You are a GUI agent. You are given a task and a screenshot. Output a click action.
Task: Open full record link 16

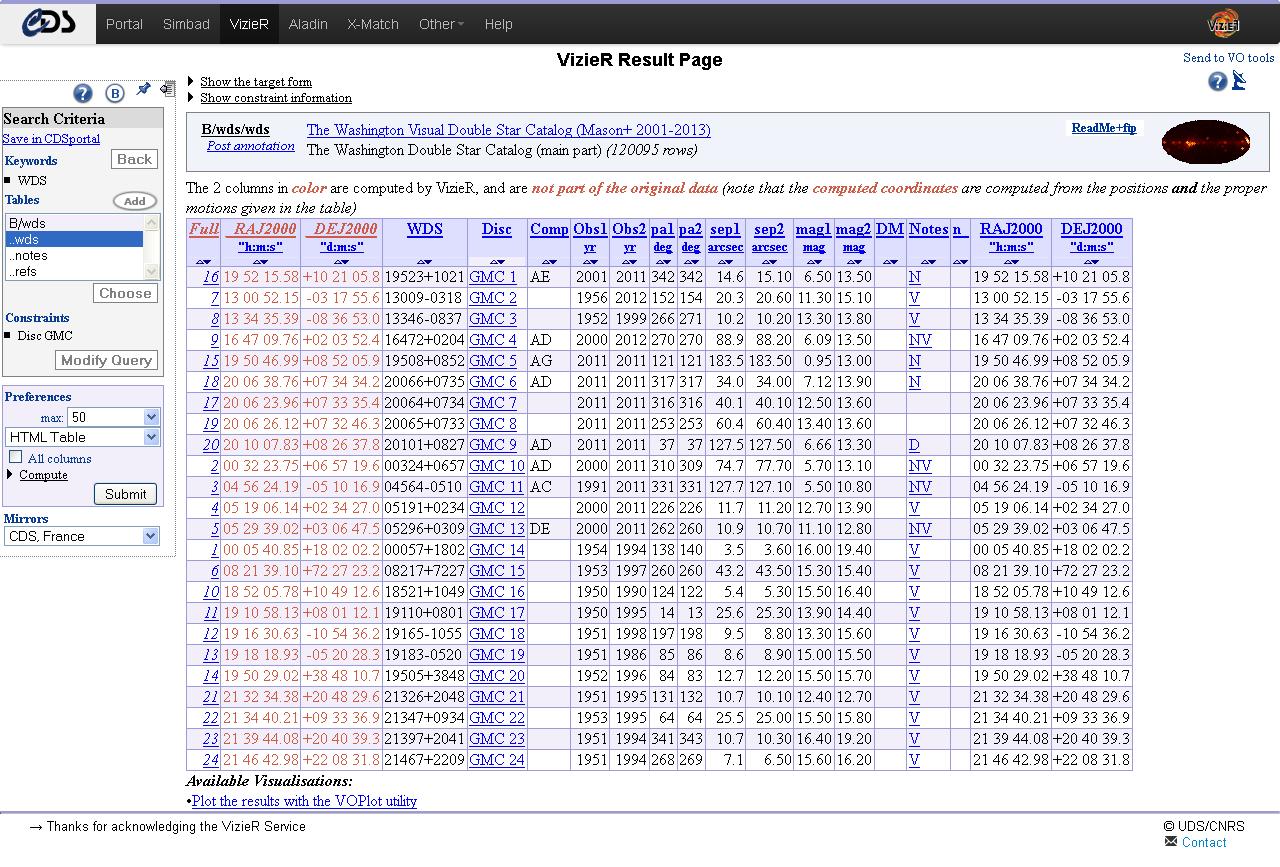tap(210, 277)
